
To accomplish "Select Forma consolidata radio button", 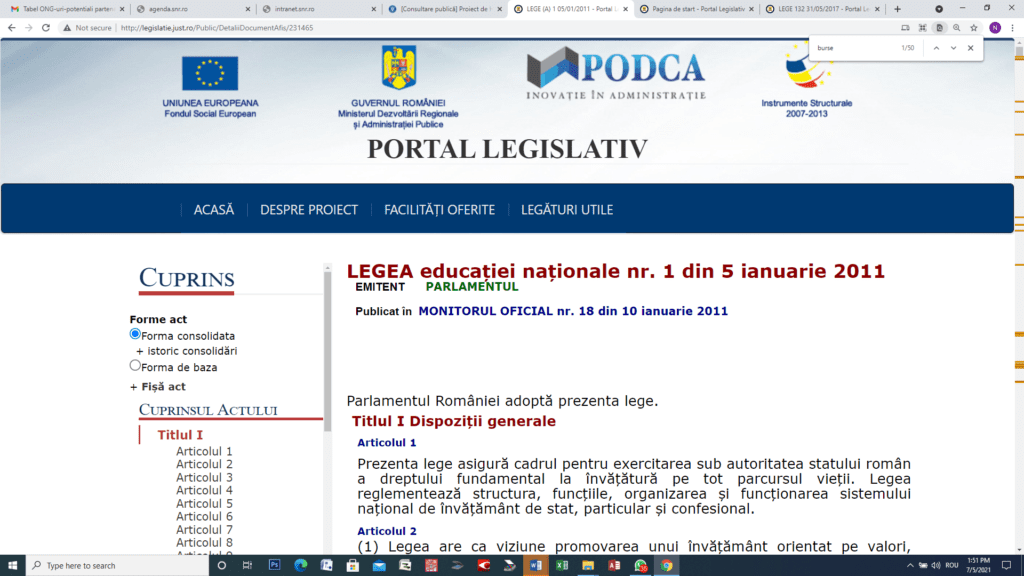I will [x=135, y=334].
